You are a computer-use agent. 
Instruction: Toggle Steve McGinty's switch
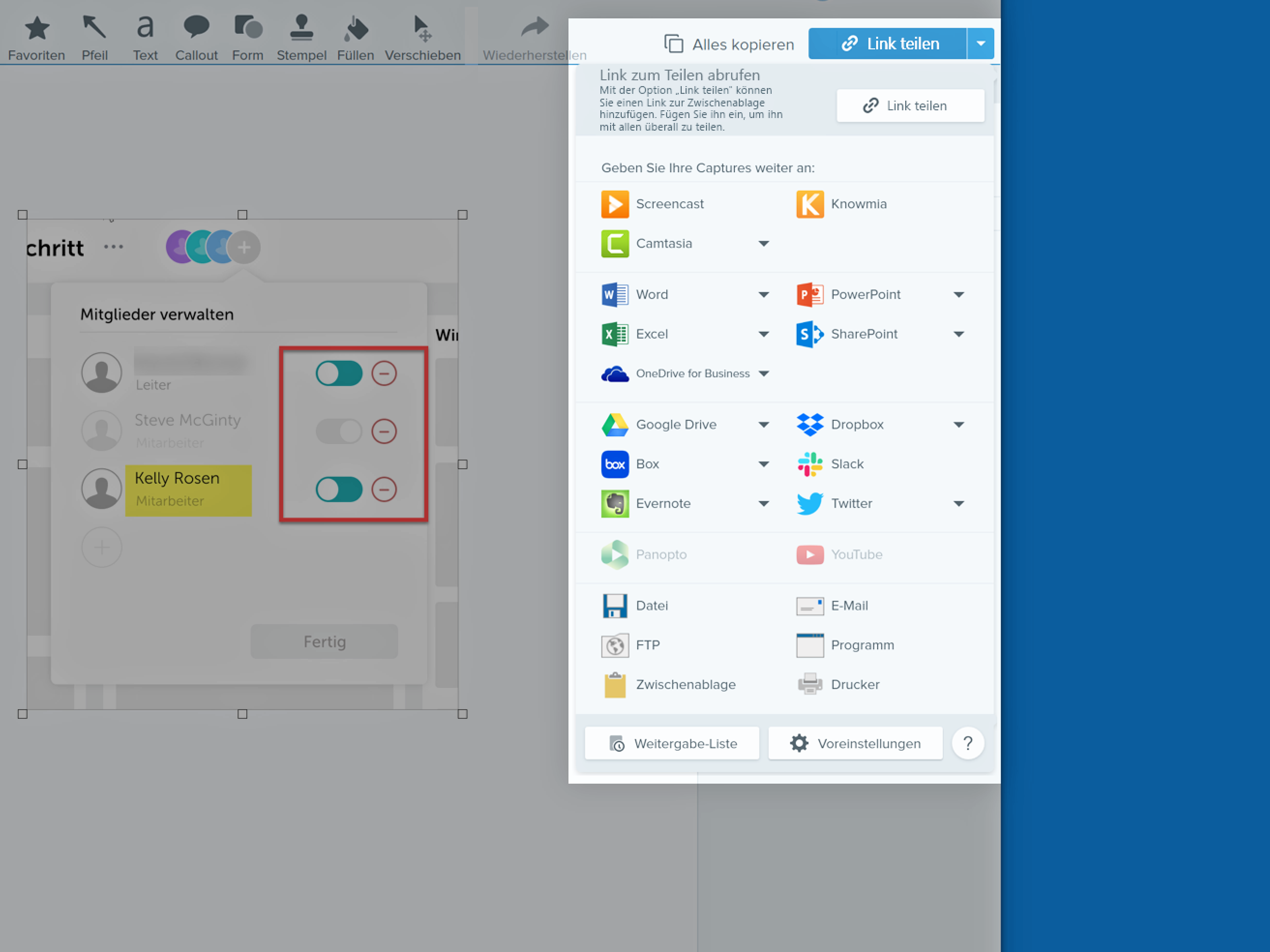[x=339, y=431]
